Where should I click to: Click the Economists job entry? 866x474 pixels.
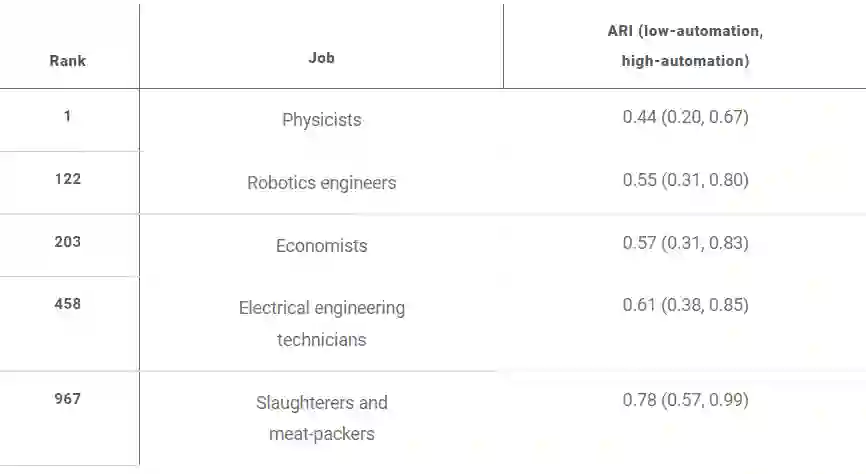click(321, 246)
